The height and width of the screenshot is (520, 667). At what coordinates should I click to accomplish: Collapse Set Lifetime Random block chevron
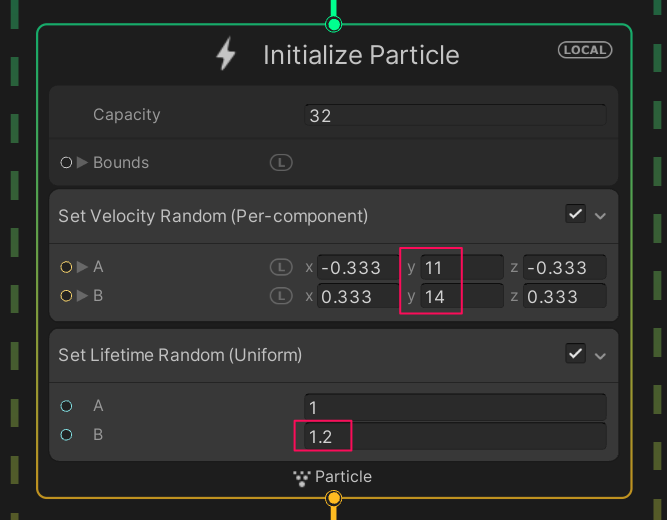[600, 354]
